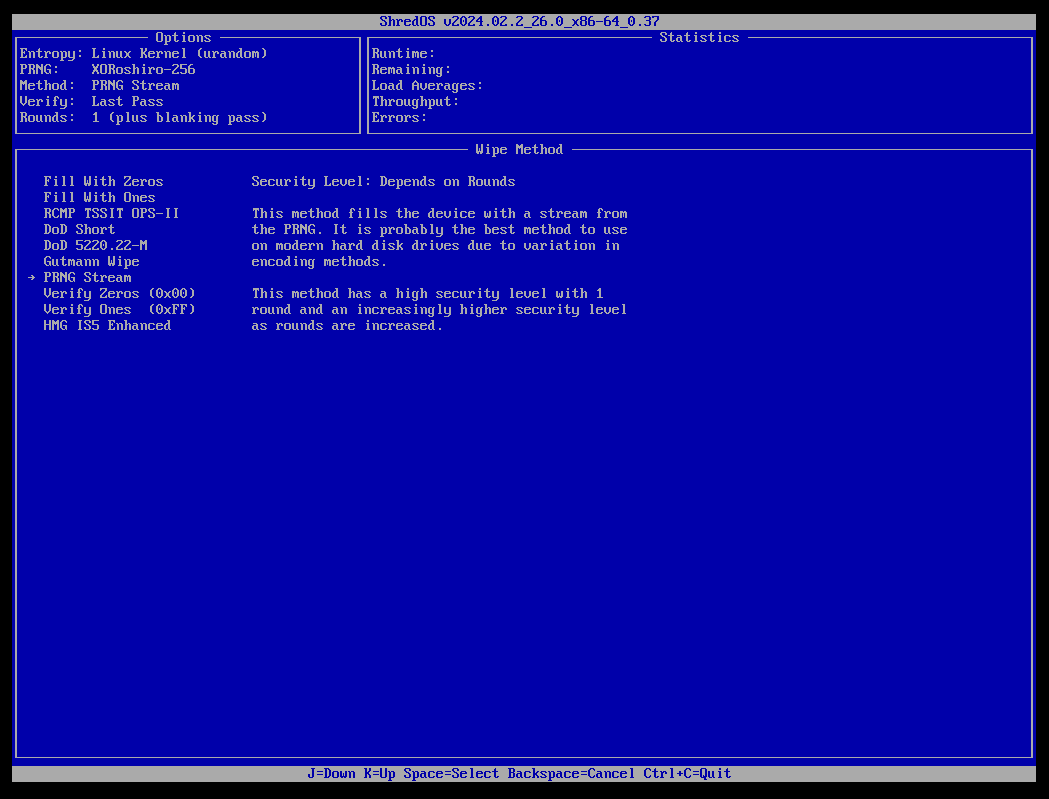Click the Statistics panel header
The width and height of the screenshot is (1049, 799).
[x=699, y=37]
